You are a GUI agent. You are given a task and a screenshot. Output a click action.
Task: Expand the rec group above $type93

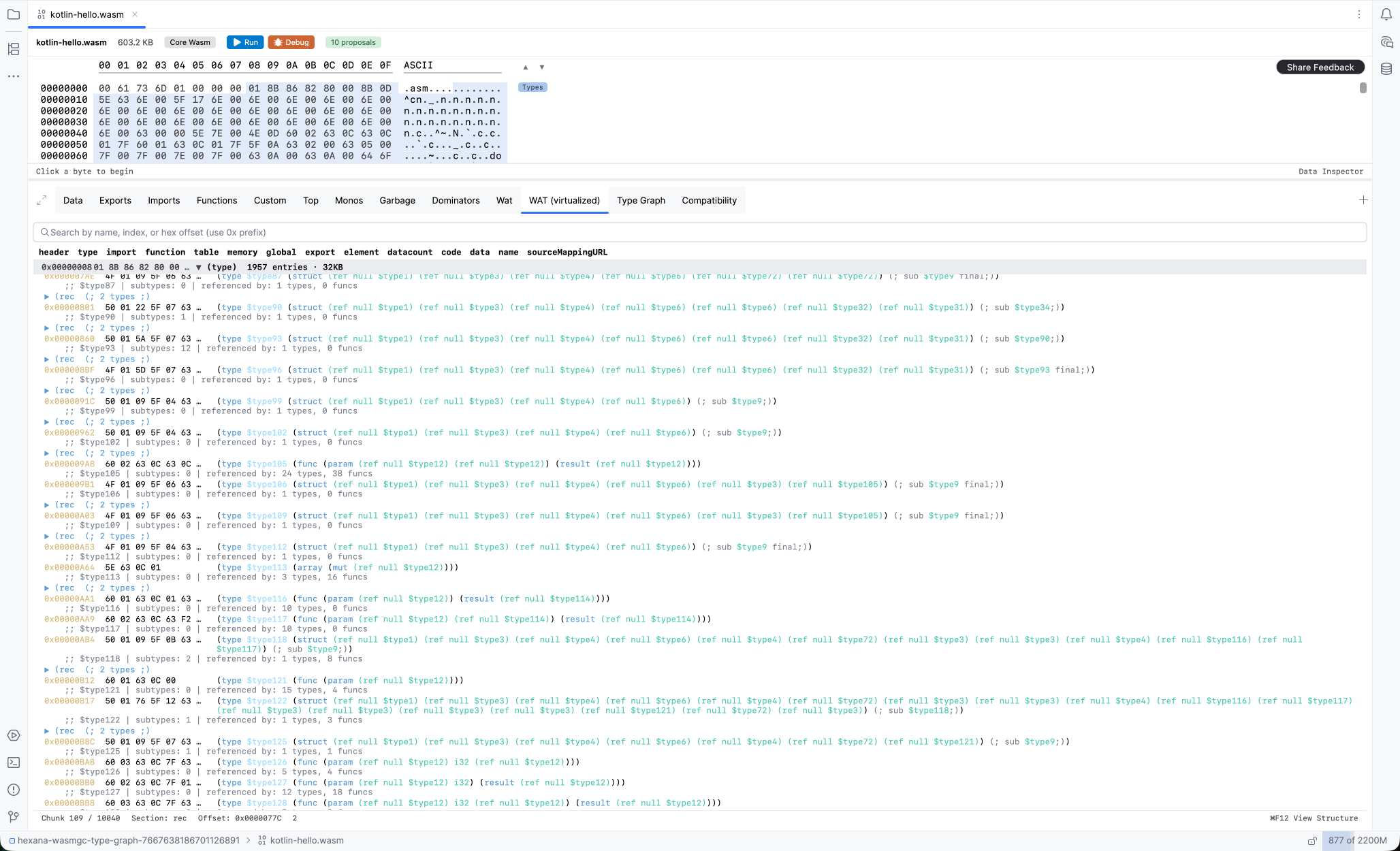(x=46, y=328)
